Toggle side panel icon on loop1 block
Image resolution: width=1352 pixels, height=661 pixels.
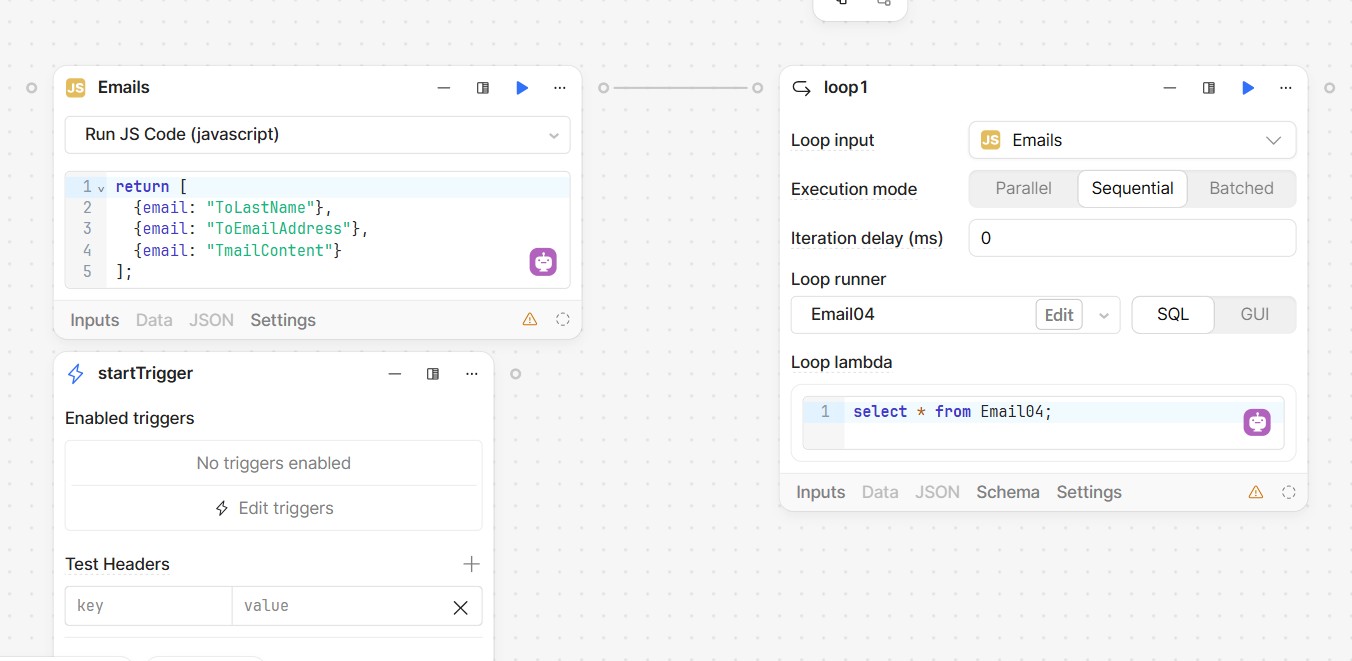coord(1209,88)
